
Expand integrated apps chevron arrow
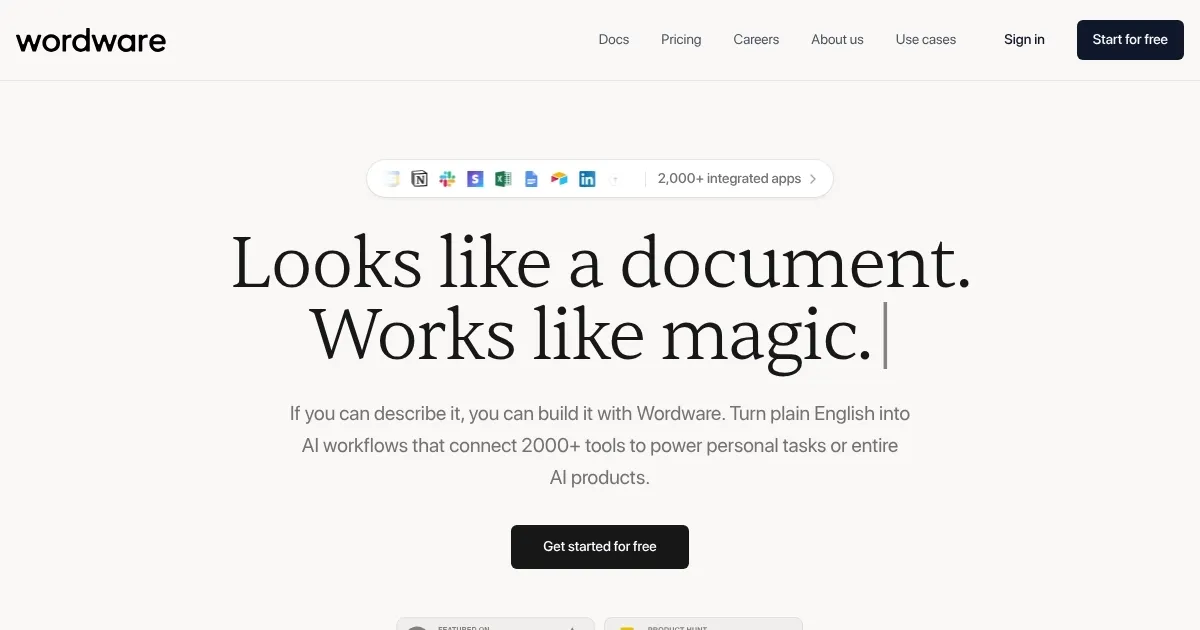813,179
